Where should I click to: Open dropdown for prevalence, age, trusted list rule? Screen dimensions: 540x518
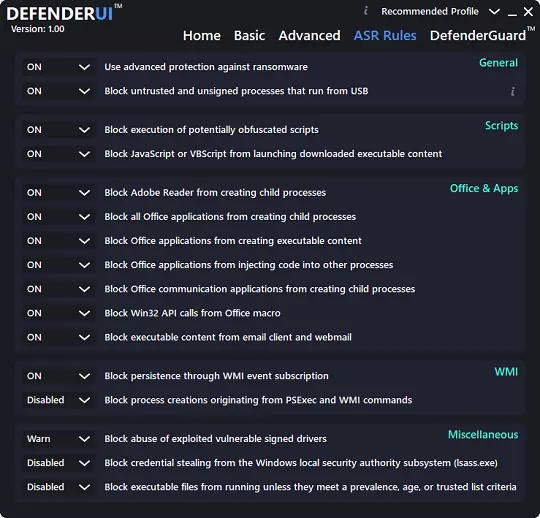[59, 487]
